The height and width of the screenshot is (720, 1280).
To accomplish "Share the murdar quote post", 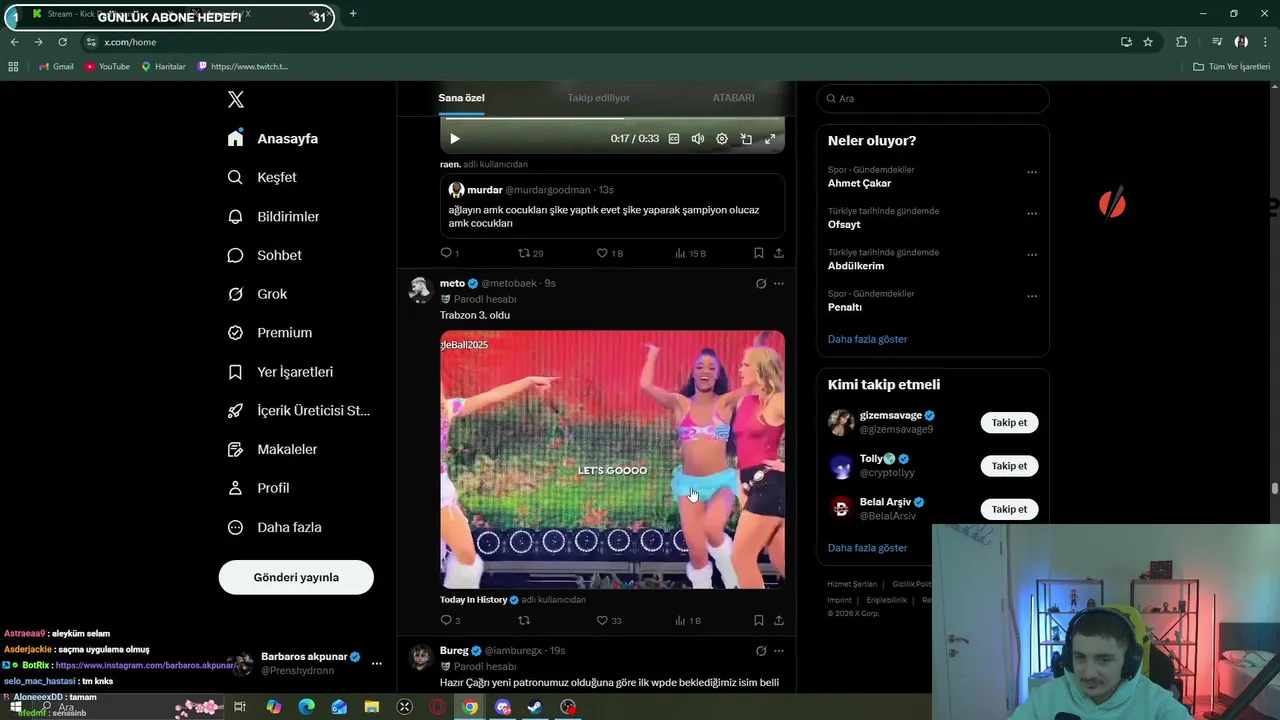I will pyautogui.click(x=779, y=253).
